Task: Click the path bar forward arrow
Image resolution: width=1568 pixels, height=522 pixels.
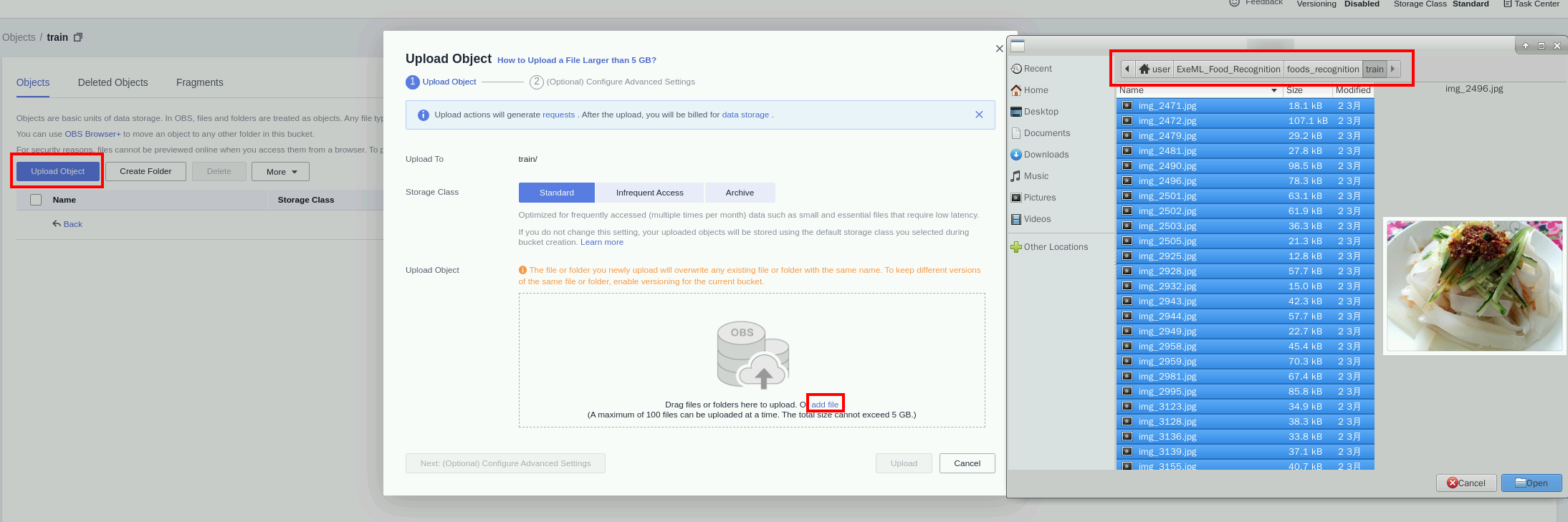Action: click(x=1392, y=69)
